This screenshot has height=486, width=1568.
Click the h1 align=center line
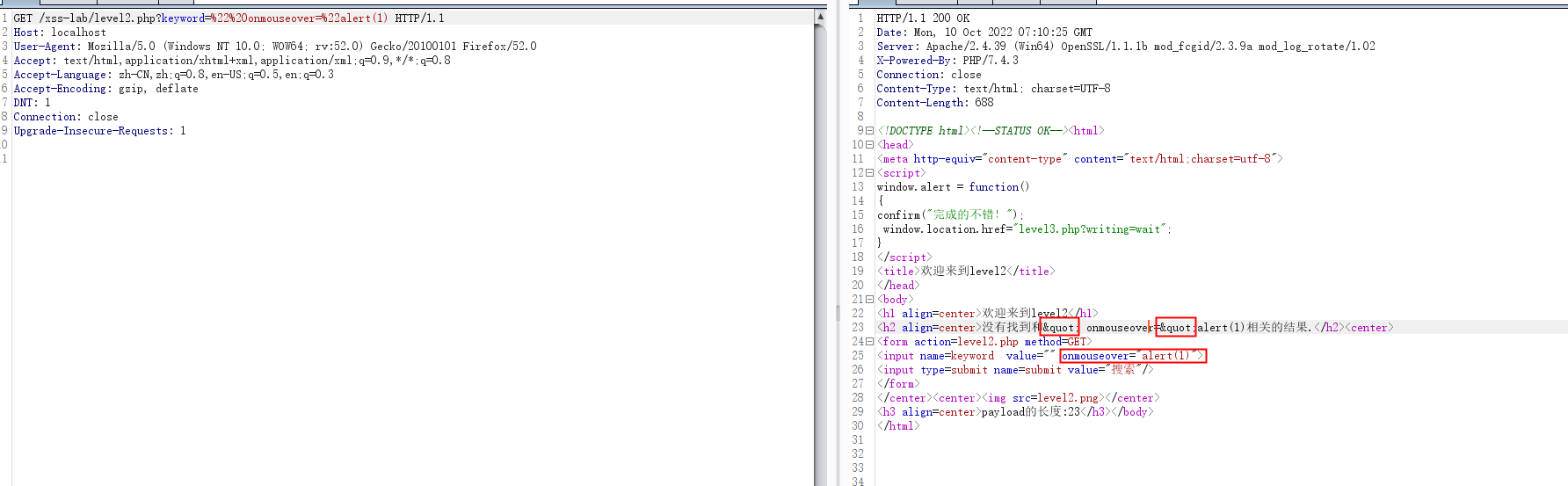click(x=988, y=314)
